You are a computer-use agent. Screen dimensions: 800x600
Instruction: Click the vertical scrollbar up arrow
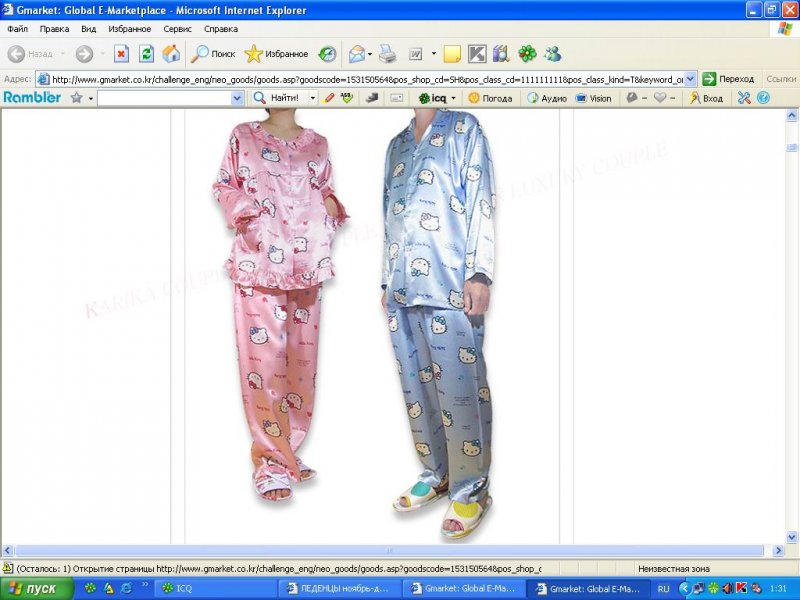pos(792,115)
